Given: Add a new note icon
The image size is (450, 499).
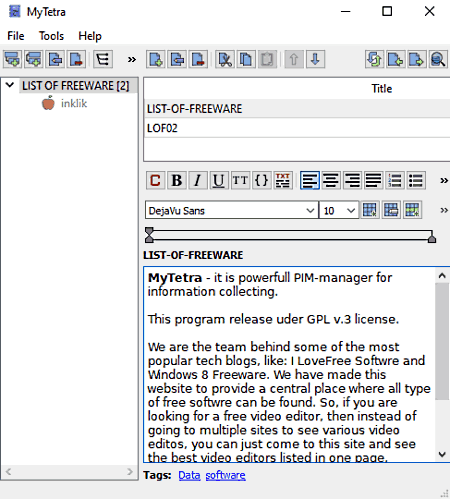Looking at the screenshot, I should (156, 60).
